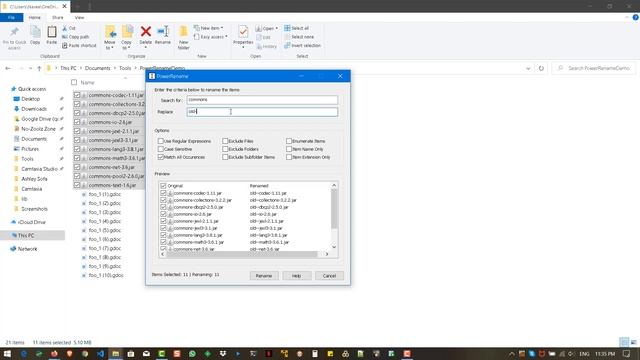Screen dimensions: 640x360
Task: Click the Properties icon in the ribbon
Action: (243, 32)
